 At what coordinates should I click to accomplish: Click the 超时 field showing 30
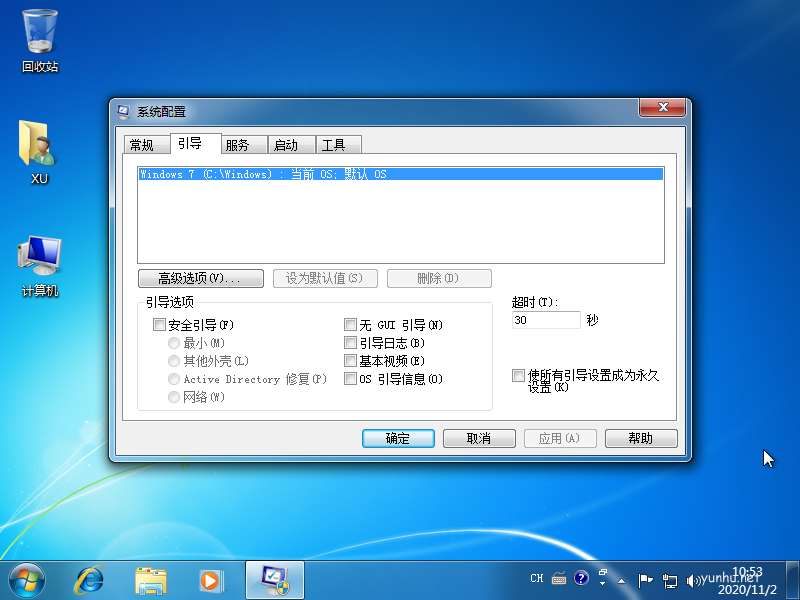[x=545, y=320]
